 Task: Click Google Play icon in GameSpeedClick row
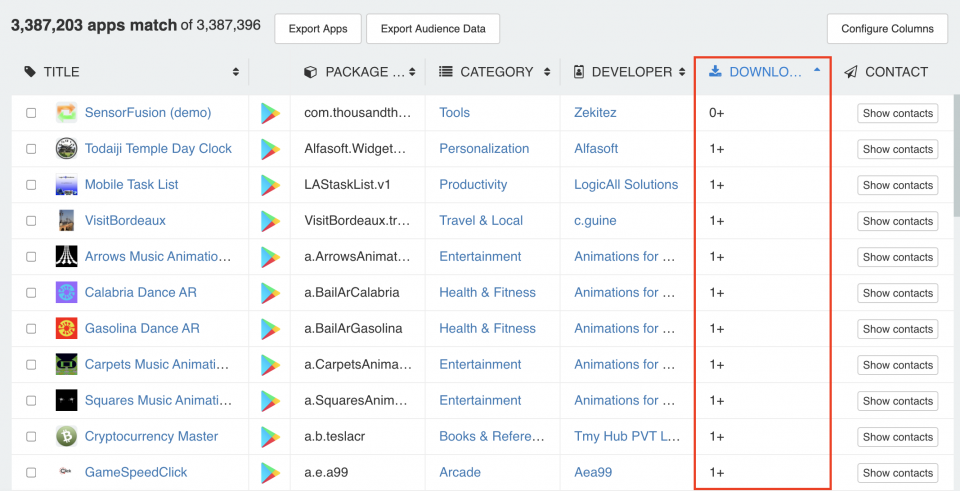click(270, 473)
